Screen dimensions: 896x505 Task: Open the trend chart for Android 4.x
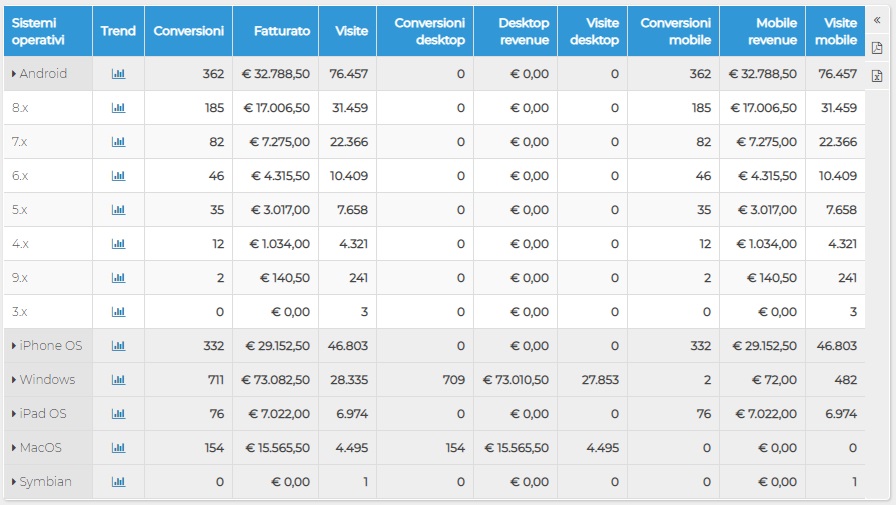[118, 244]
